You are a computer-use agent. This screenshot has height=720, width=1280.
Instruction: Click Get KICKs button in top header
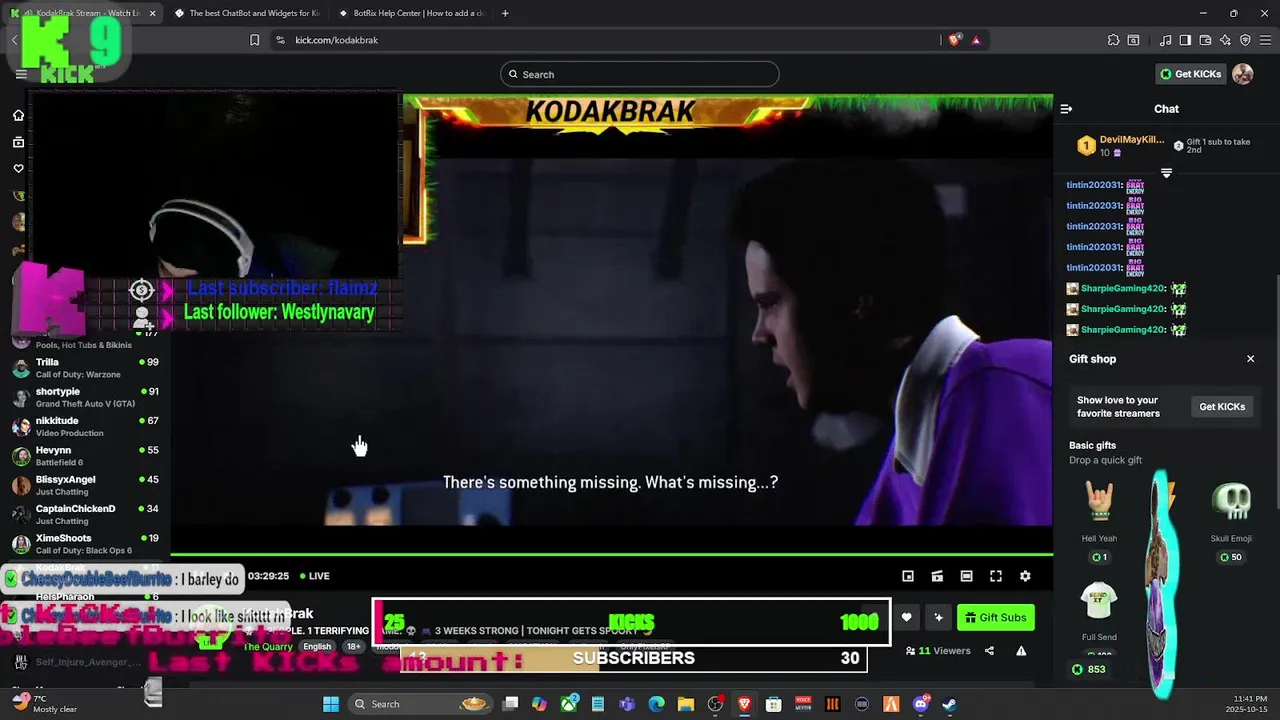[1190, 74]
